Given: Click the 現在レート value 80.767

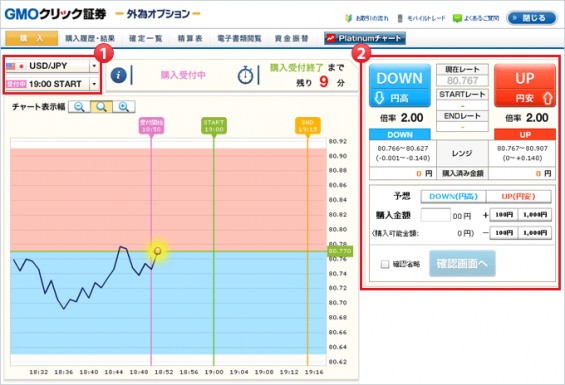Looking at the screenshot, I should [462, 80].
